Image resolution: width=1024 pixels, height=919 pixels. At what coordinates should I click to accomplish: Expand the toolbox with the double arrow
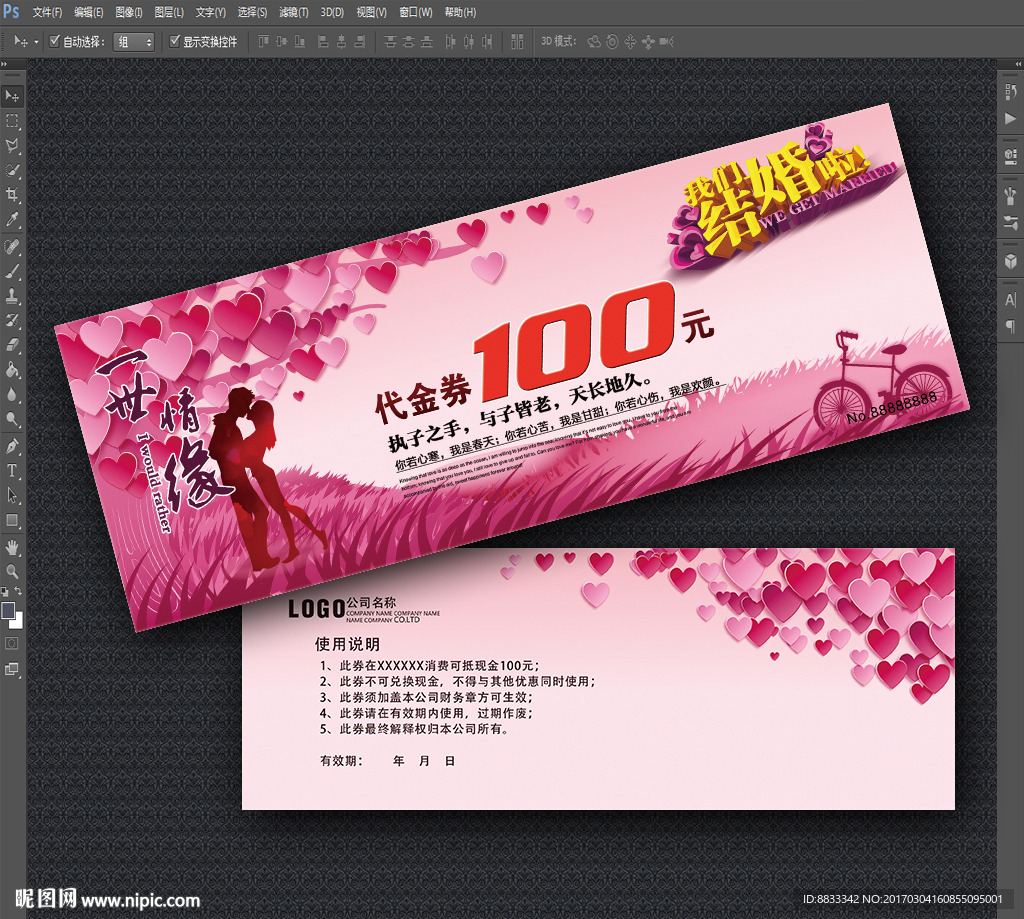[4, 64]
